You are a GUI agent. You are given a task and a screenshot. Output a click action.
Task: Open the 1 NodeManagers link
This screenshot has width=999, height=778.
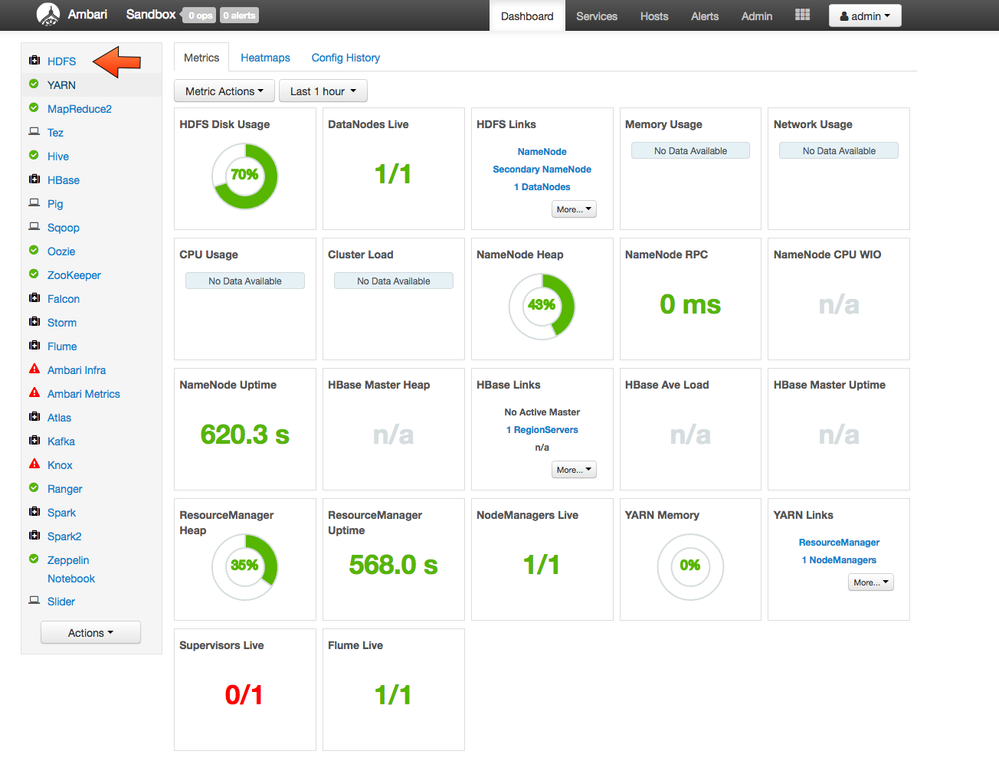[839, 559]
